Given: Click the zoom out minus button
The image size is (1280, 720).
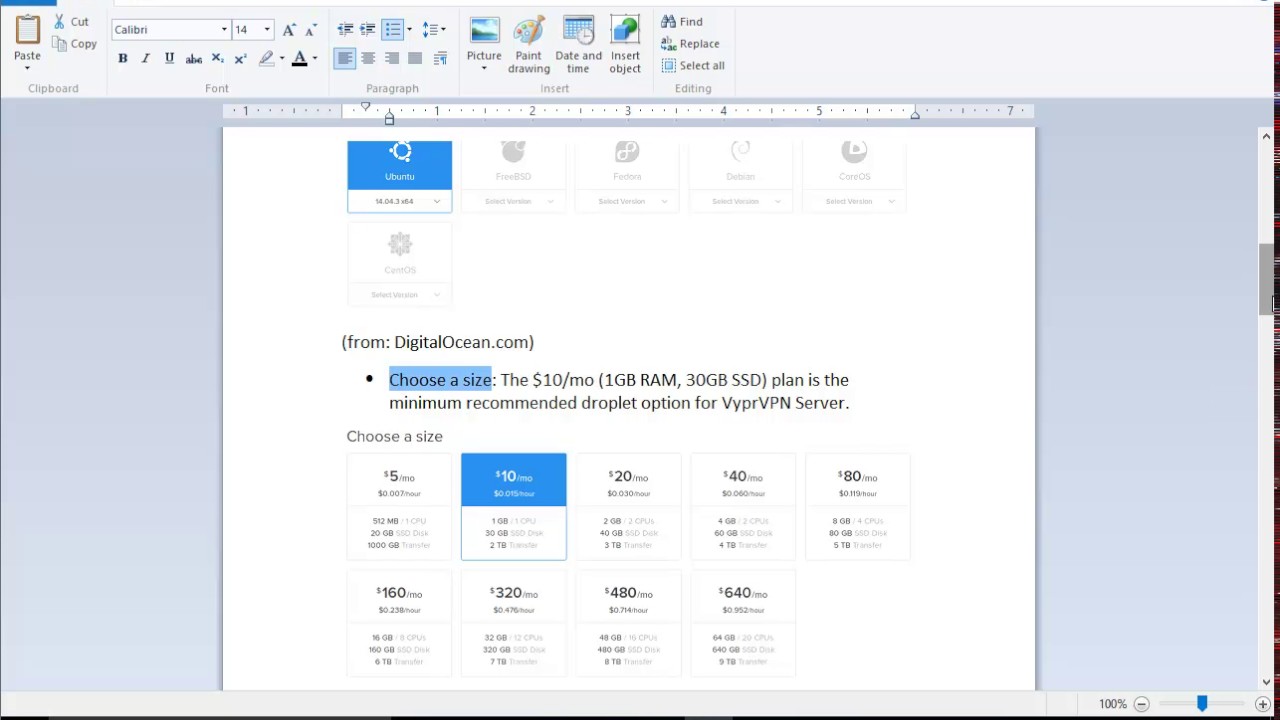Looking at the screenshot, I should click(x=1141, y=704).
